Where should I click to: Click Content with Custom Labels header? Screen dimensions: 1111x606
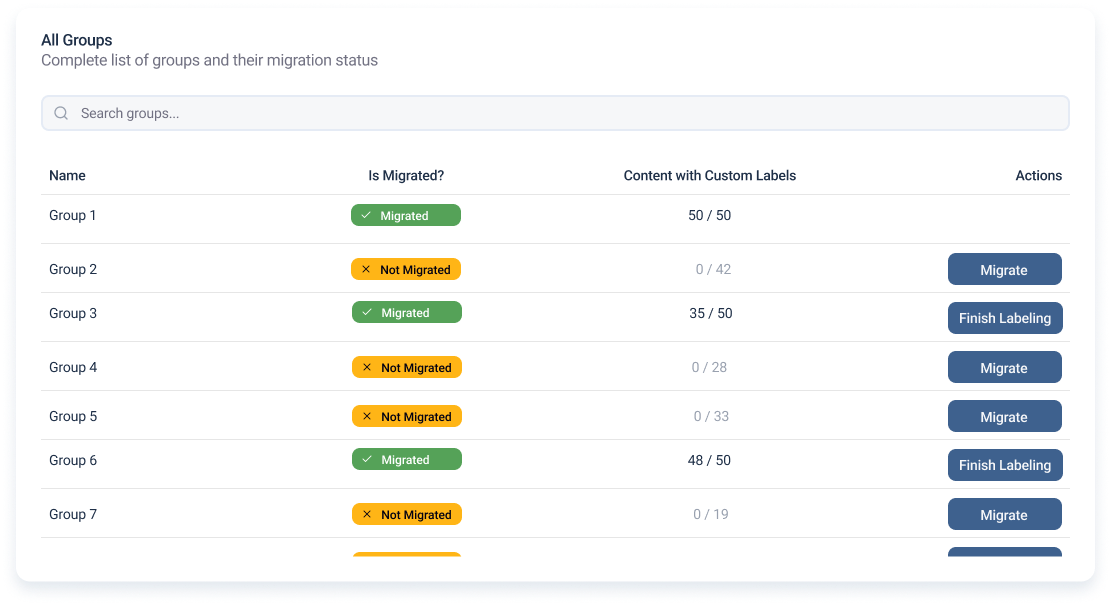pos(709,176)
